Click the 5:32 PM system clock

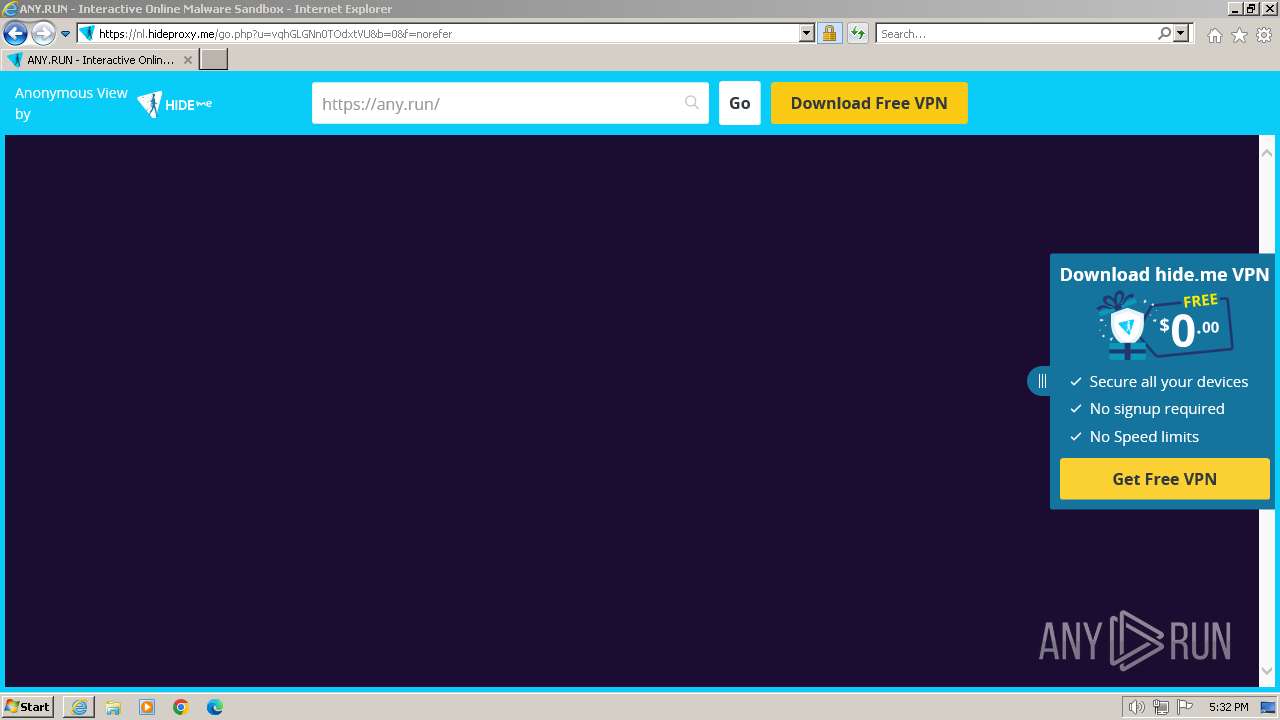[x=1228, y=707]
